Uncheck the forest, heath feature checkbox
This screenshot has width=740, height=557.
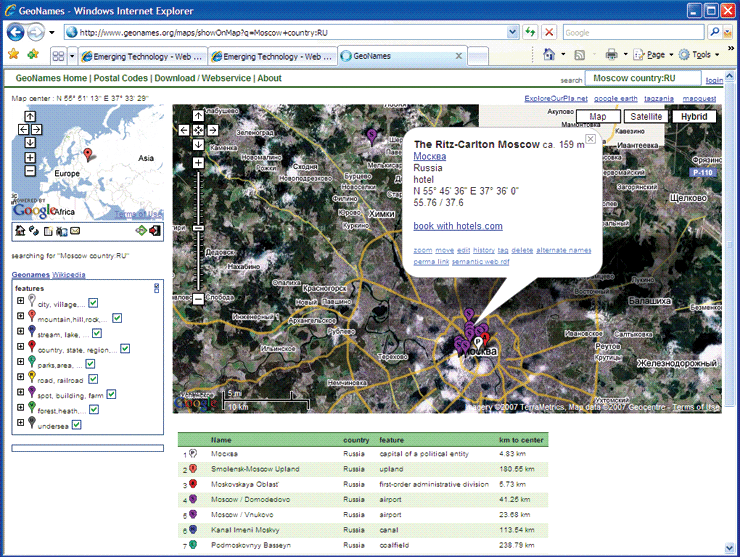[94, 410]
